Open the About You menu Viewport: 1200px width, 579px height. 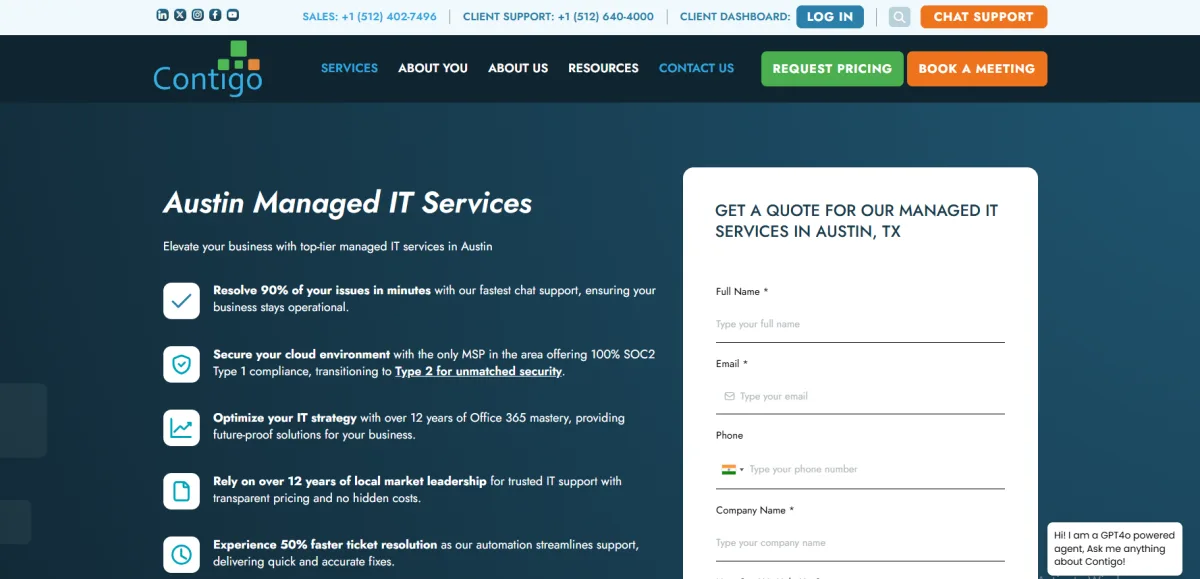(x=433, y=68)
